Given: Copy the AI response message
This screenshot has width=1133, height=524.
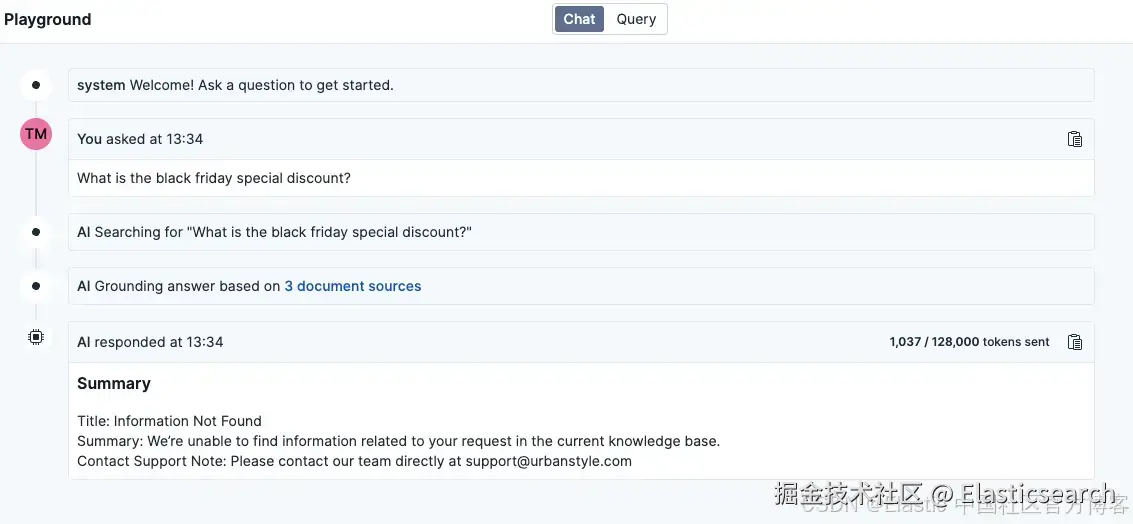Looking at the screenshot, I should tap(1075, 342).
